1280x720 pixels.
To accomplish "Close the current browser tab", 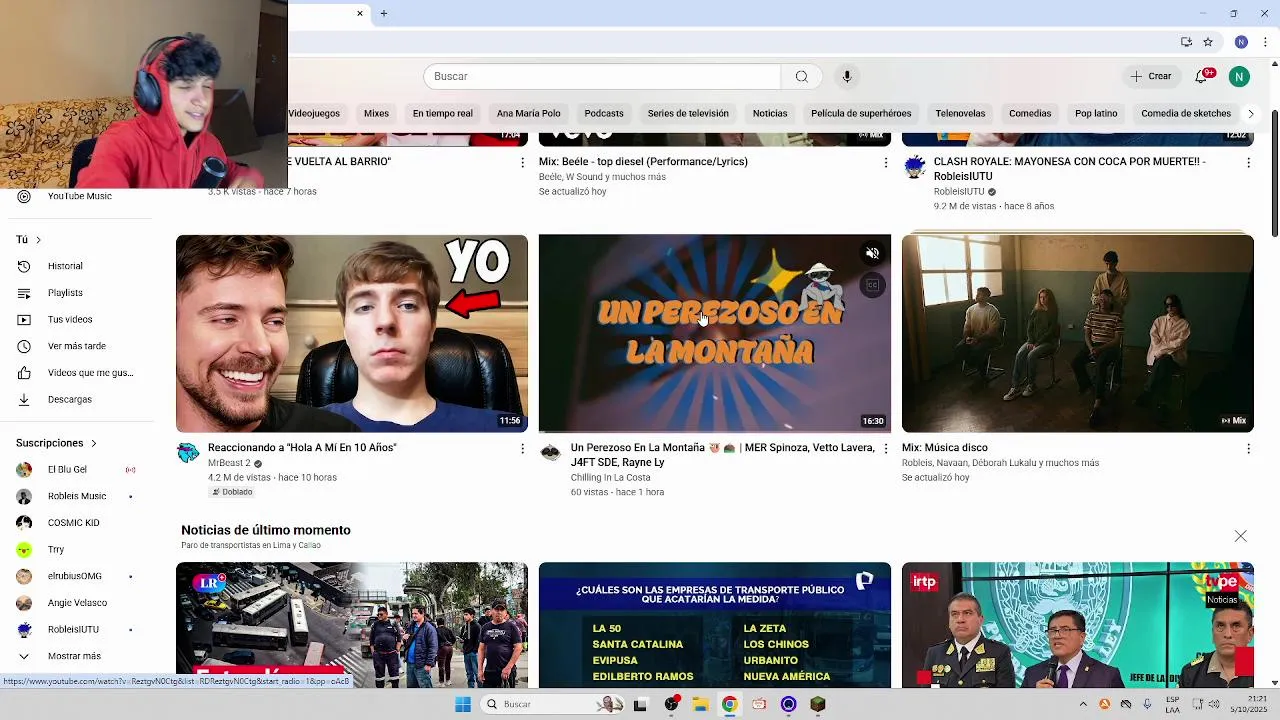I will point(360,13).
